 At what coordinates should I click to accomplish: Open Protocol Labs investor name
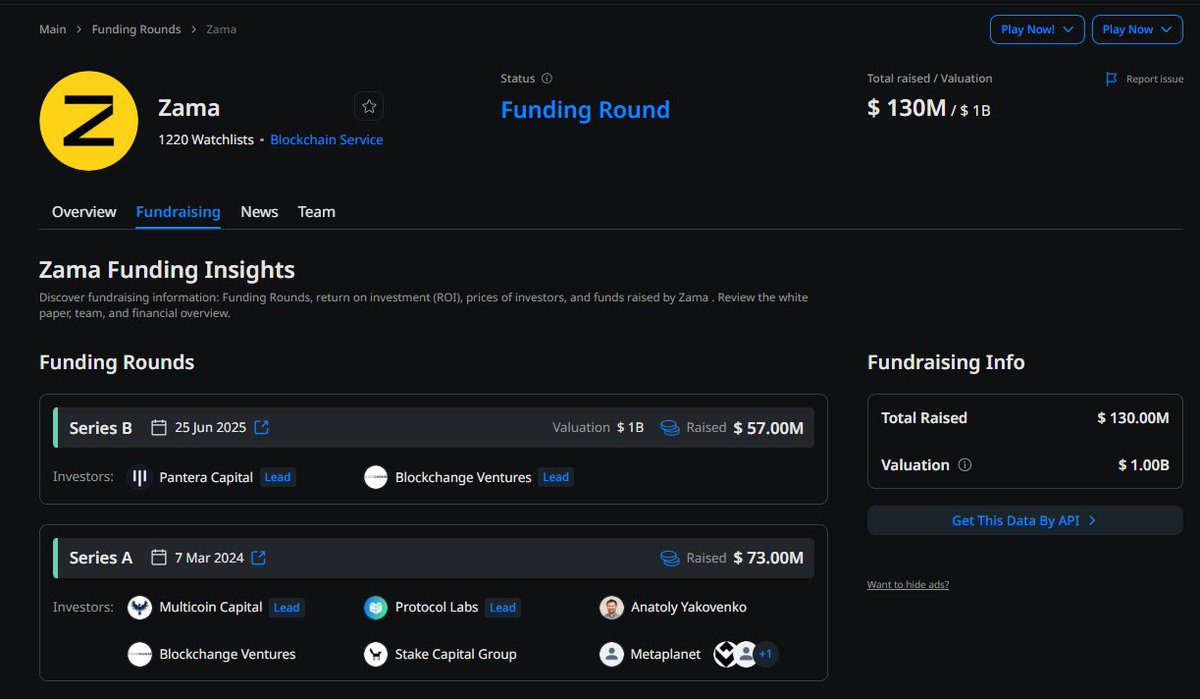click(437, 607)
